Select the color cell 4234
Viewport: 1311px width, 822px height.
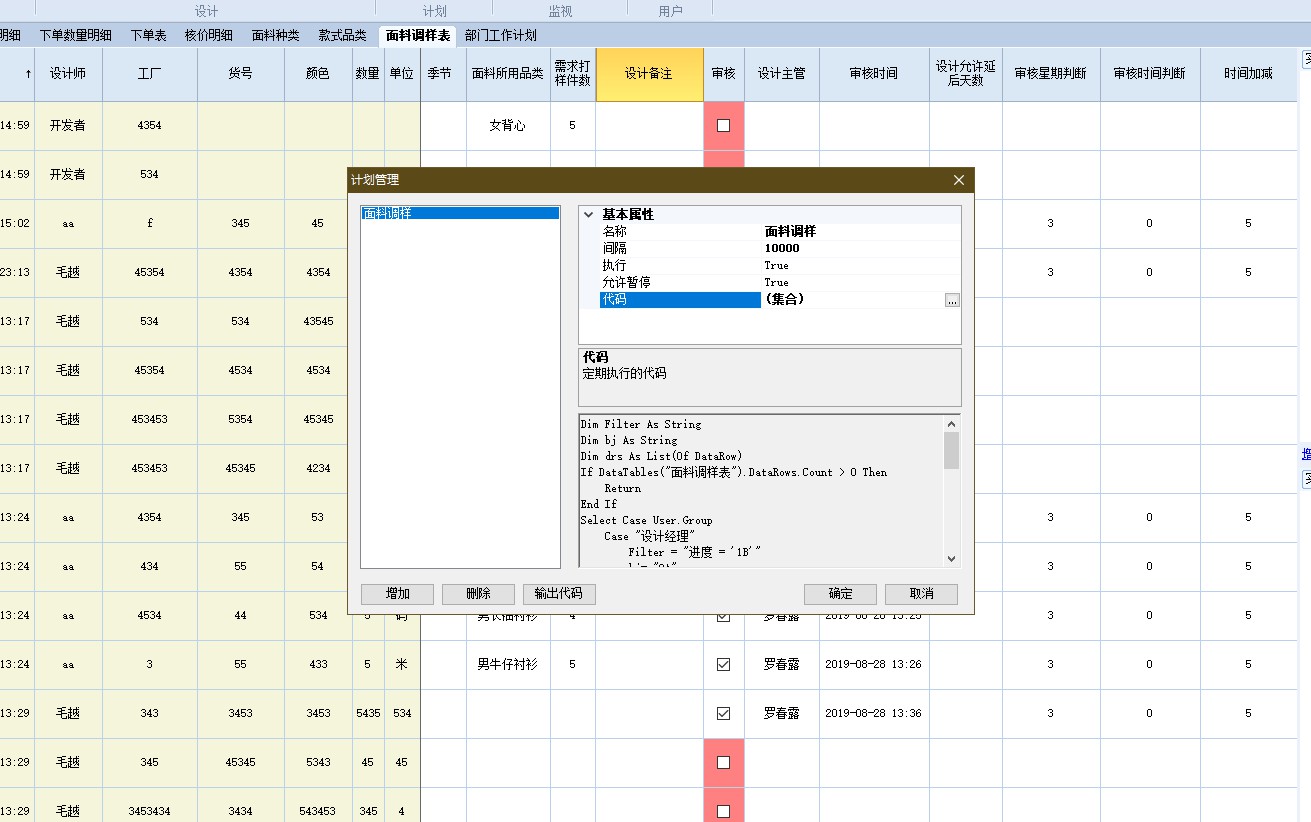point(318,468)
